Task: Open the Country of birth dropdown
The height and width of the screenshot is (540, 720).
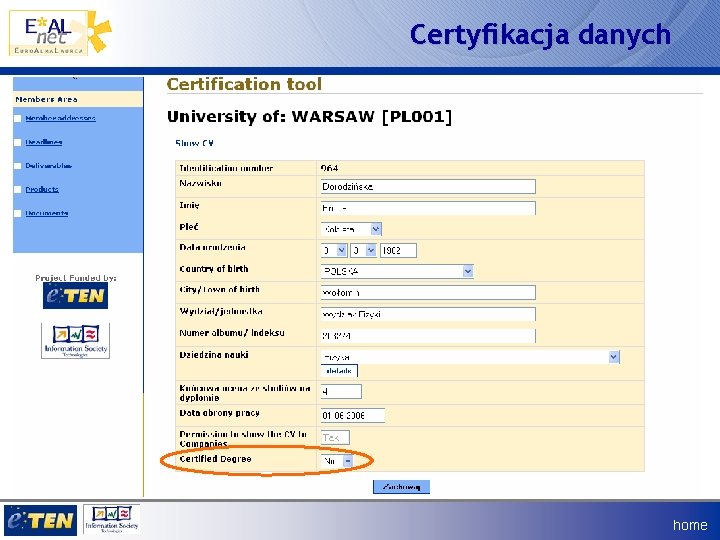Action: [x=397, y=271]
